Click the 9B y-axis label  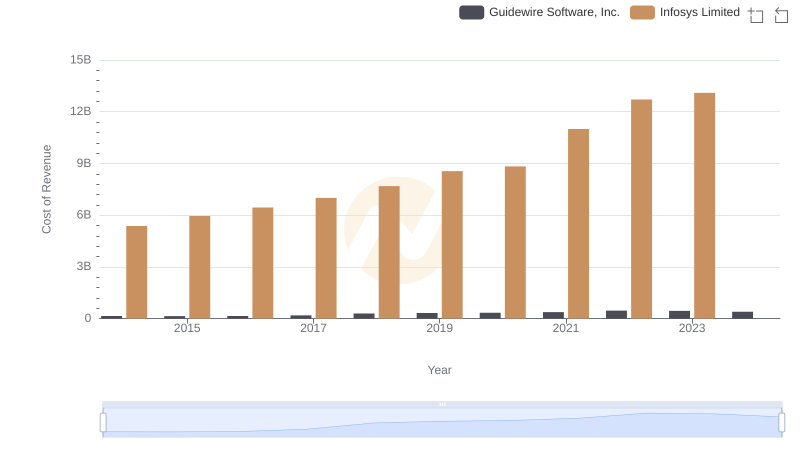click(84, 163)
